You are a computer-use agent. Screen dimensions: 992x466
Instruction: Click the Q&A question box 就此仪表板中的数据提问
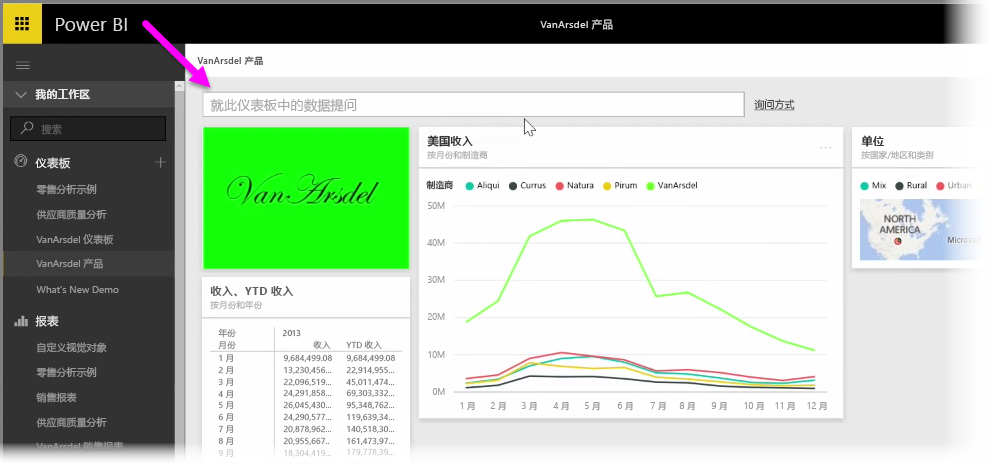pyautogui.click(x=473, y=105)
